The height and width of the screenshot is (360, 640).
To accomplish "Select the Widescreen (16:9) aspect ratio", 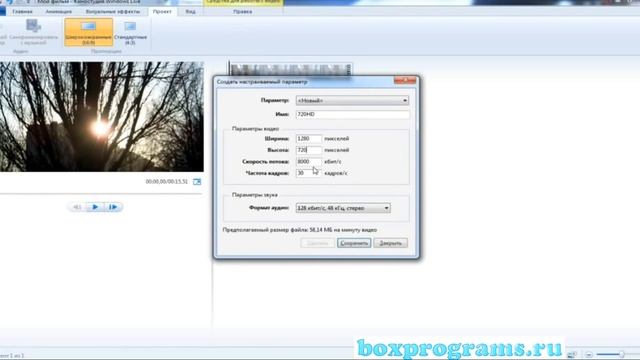I will coord(89,32).
